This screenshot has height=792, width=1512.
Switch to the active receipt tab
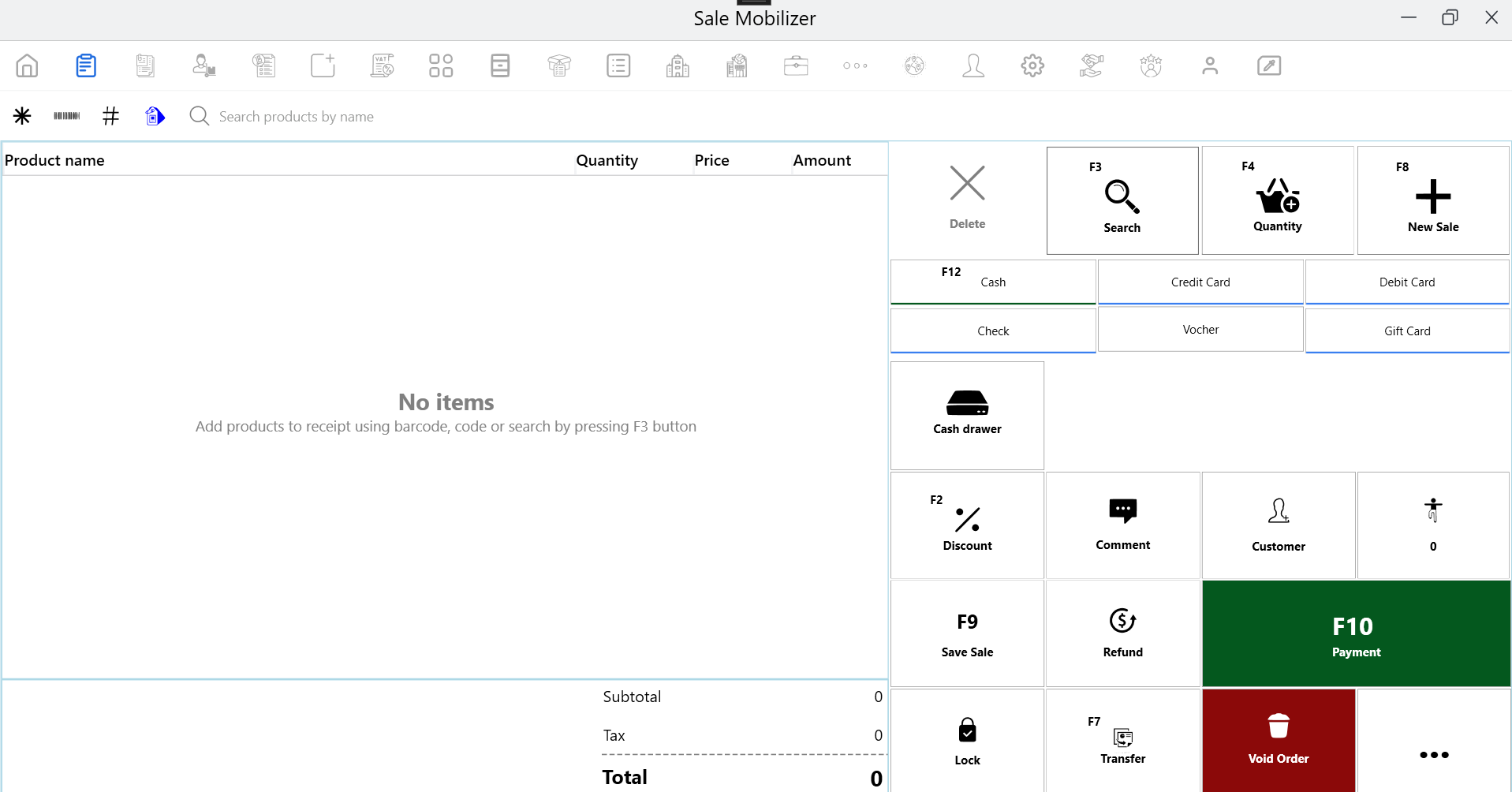(85, 65)
